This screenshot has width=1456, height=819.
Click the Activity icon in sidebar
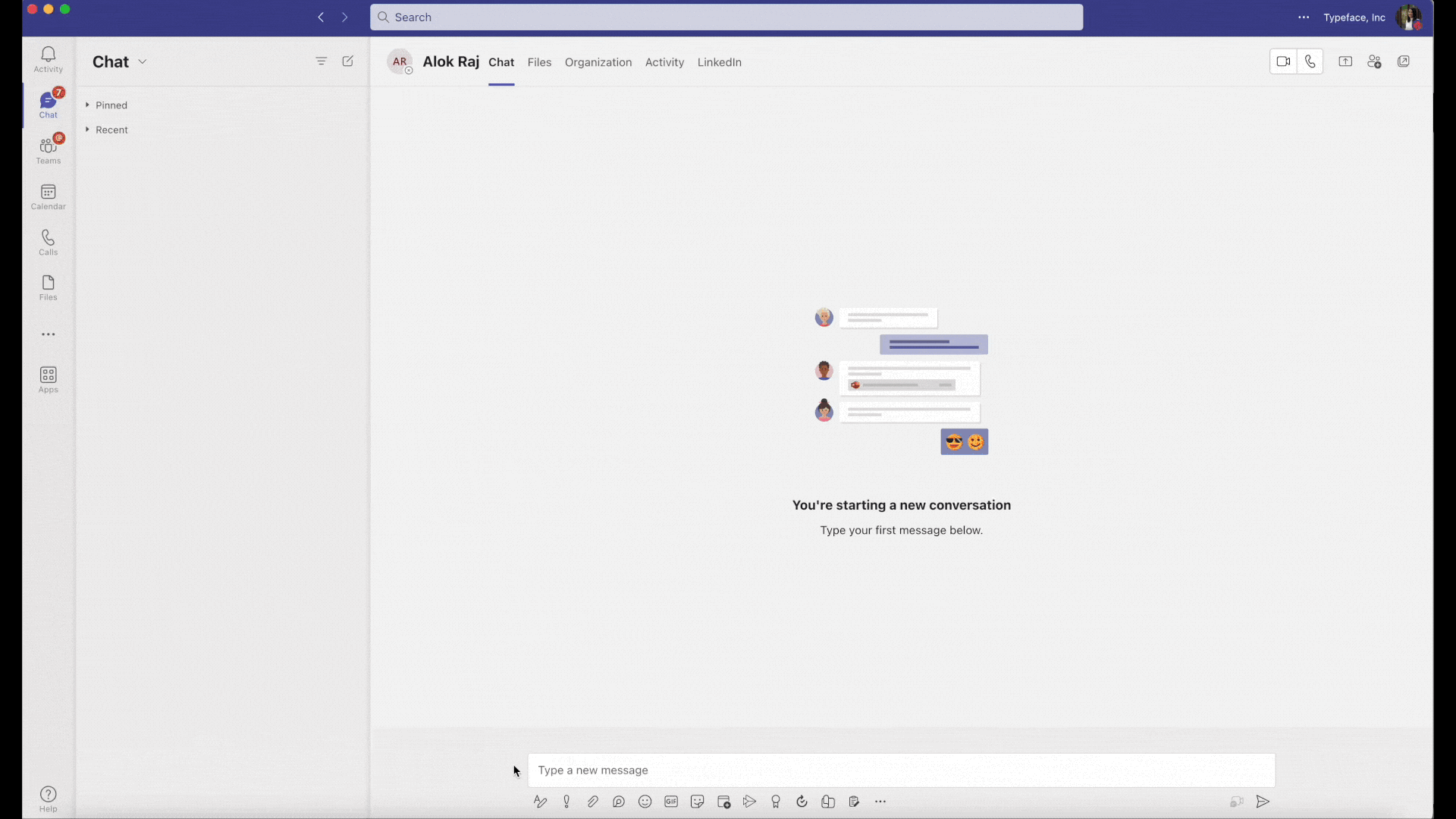tap(48, 58)
